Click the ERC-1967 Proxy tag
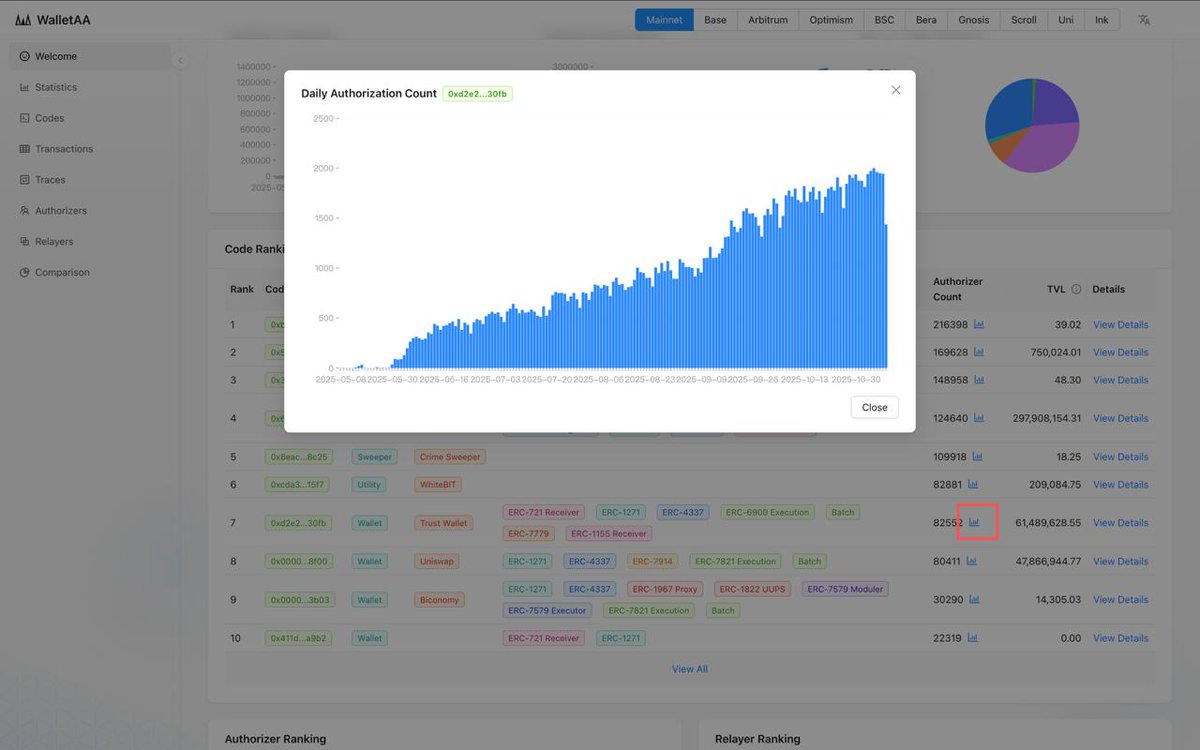Image resolution: width=1200 pixels, height=750 pixels. (665, 589)
